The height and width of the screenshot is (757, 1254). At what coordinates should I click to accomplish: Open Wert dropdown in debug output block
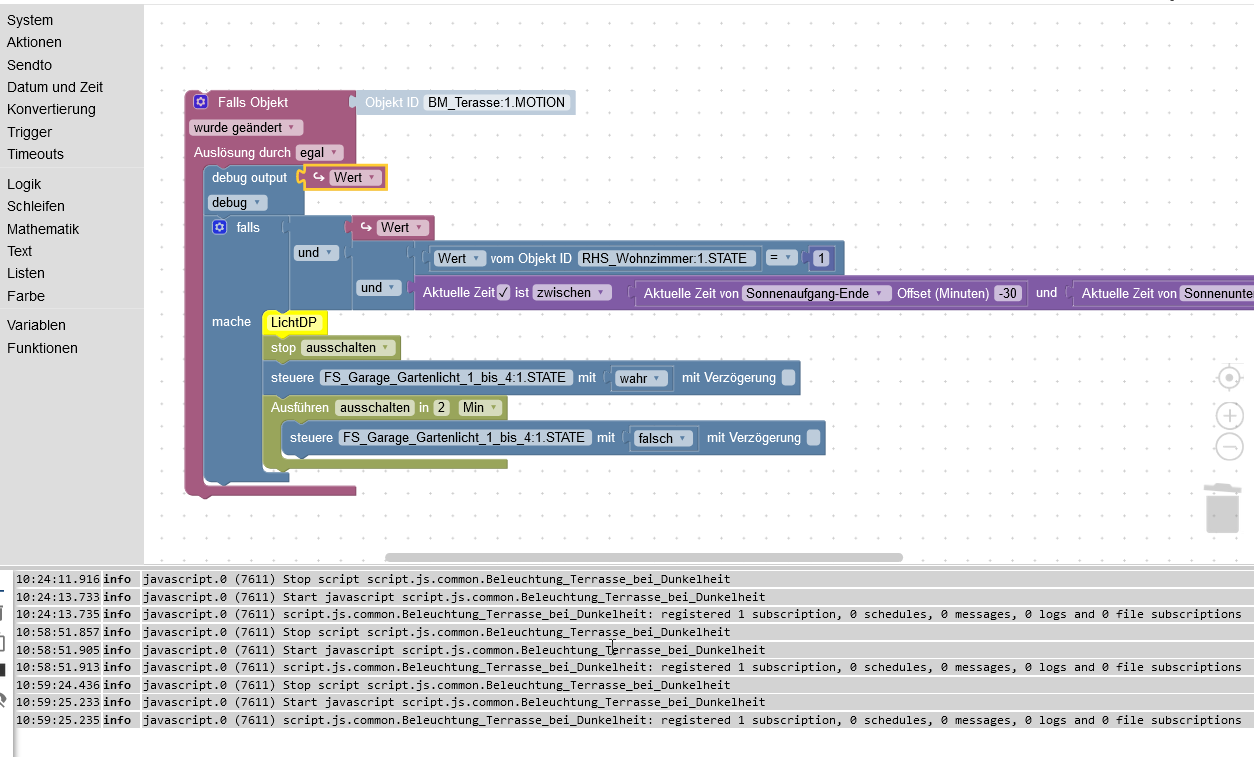[x=355, y=177]
